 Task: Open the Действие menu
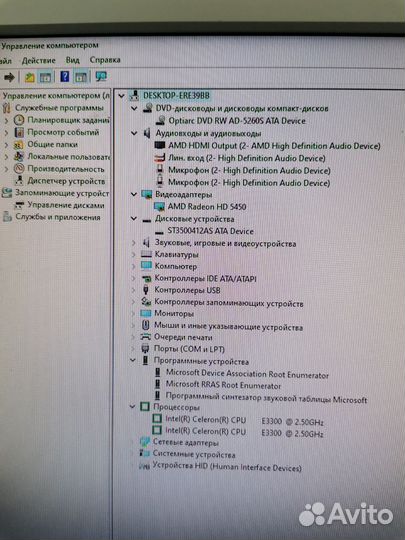click(x=39, y=60)
